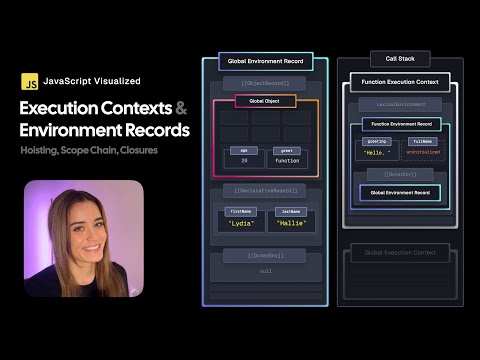The height and width of the screenshot is (360, 480).
Task: Click the "[[DeclarativeRecord]]" label
Action: coord(265,191)
